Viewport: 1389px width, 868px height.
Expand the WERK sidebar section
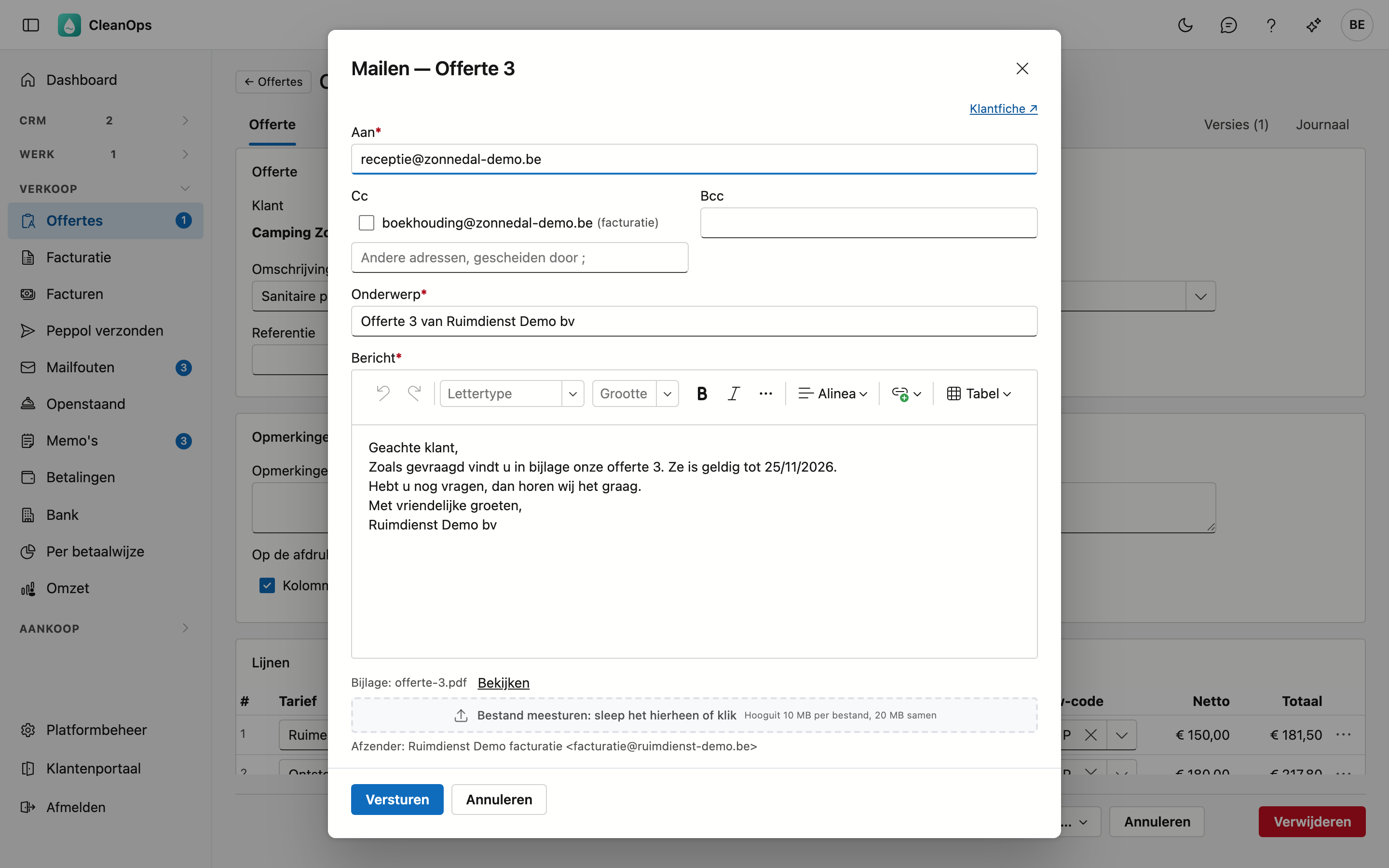(105, 154)
